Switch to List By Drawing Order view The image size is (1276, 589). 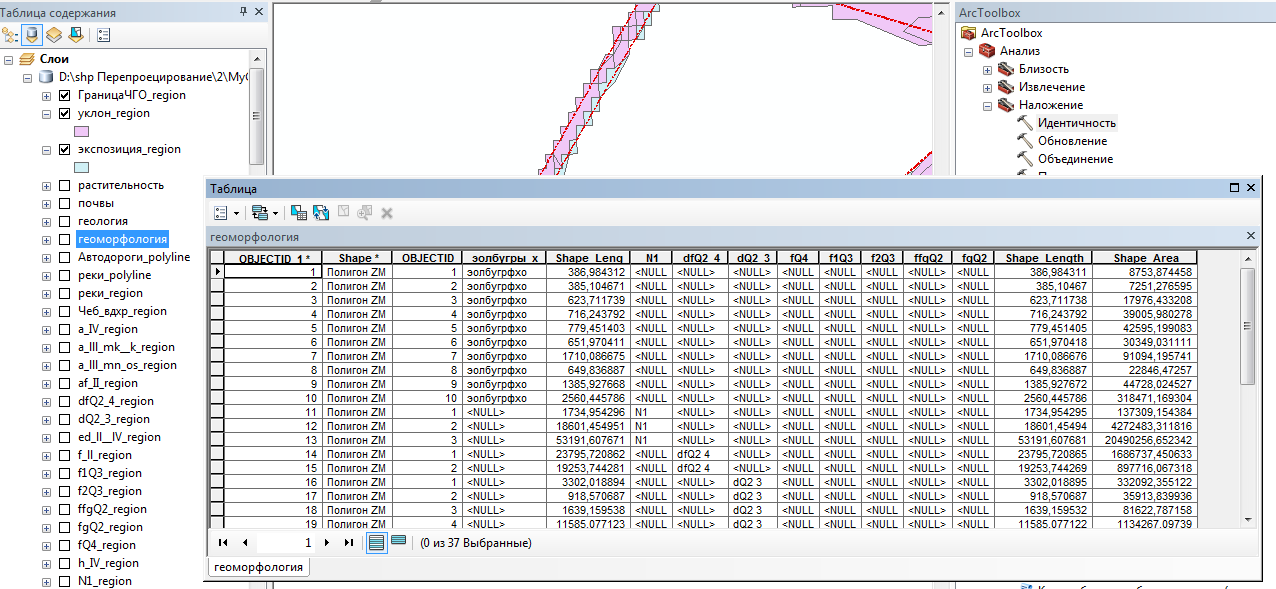tap(11, 35)
